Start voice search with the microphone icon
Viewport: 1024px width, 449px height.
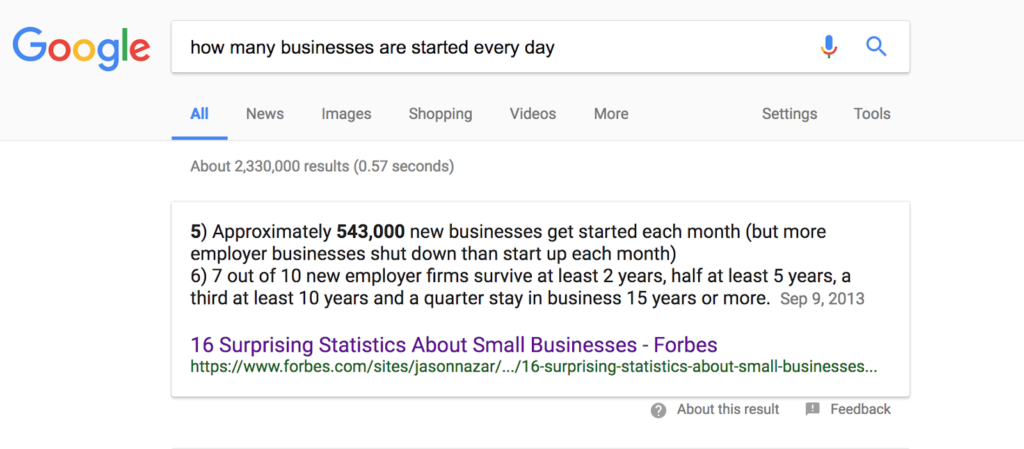[829, 46]
